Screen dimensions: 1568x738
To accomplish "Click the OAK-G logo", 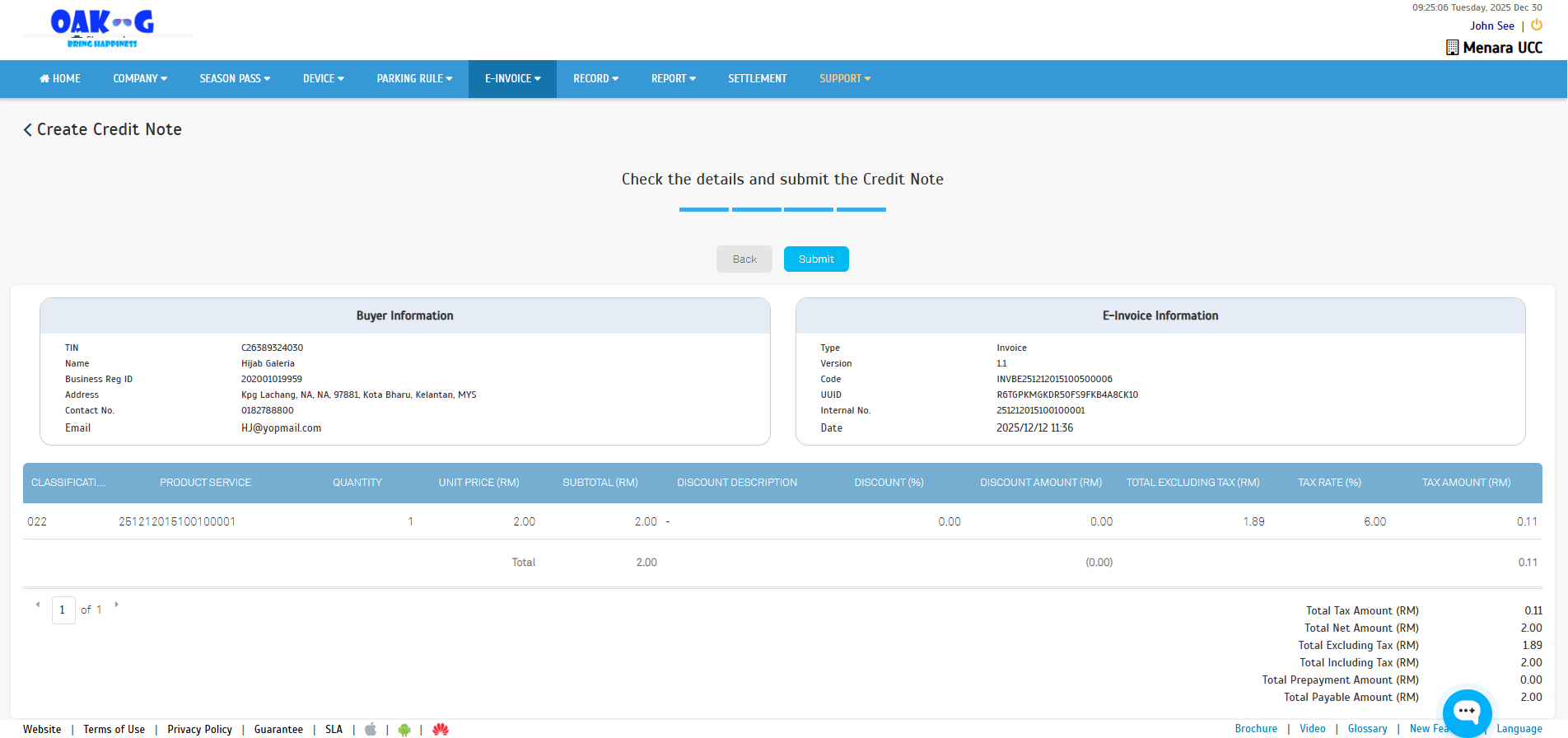I will coord(103,29).
